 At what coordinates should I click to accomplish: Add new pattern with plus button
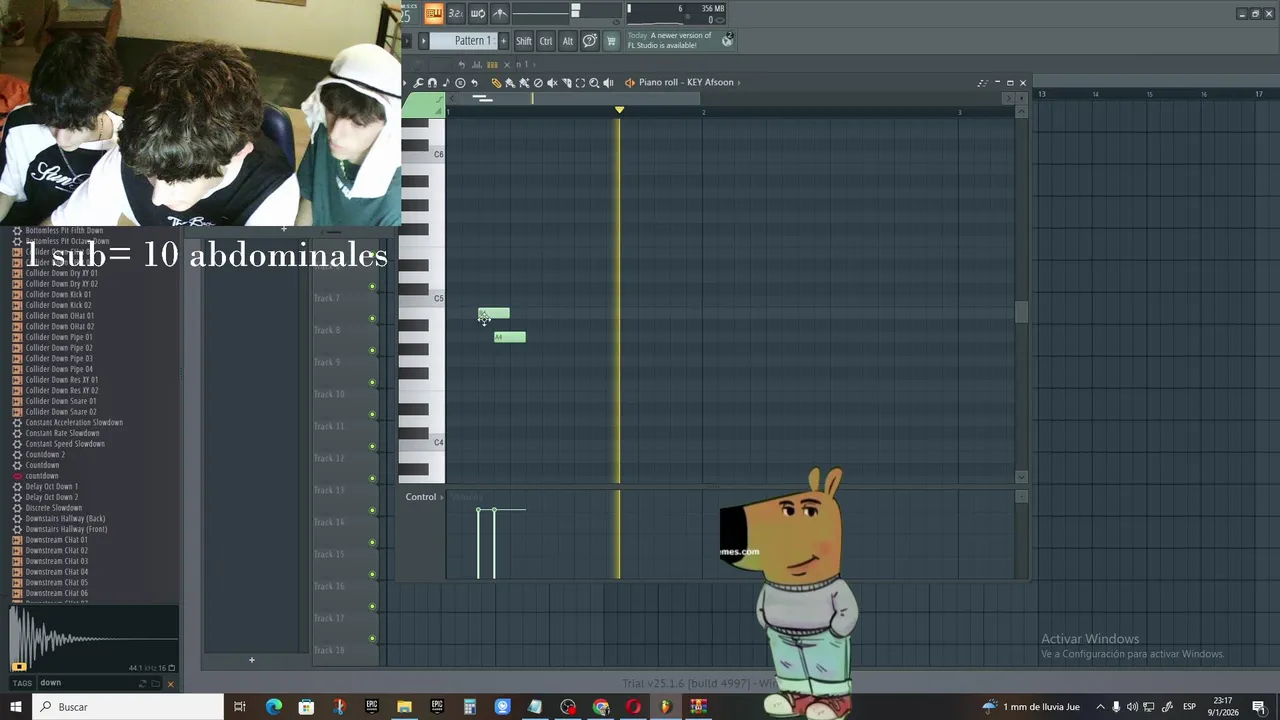503,41
